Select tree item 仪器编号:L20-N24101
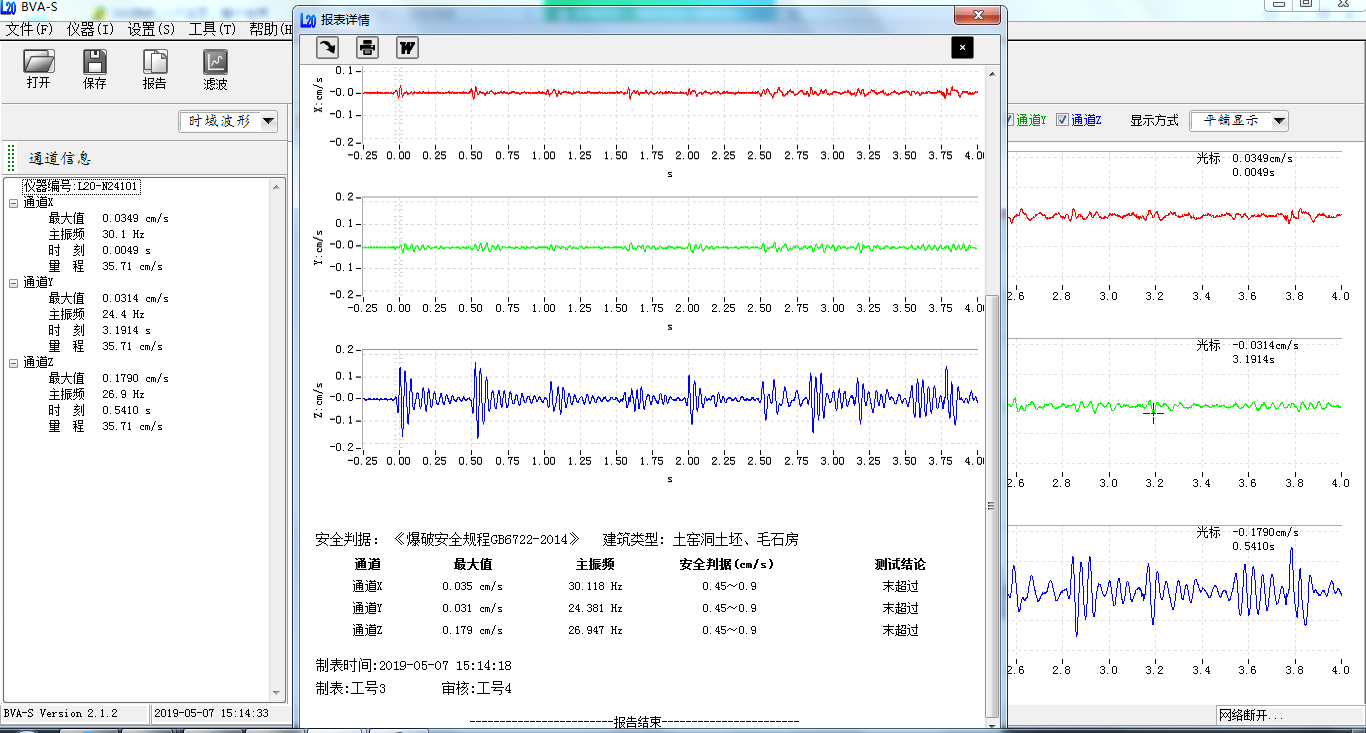1366x733 pixels. click(81, 186)
